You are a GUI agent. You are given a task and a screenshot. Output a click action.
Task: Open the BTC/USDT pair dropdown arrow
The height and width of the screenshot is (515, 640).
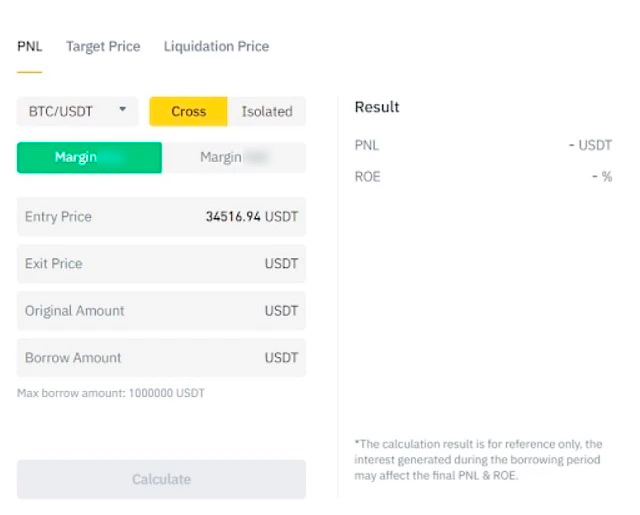pyautogui.click(x=122, y=110)
